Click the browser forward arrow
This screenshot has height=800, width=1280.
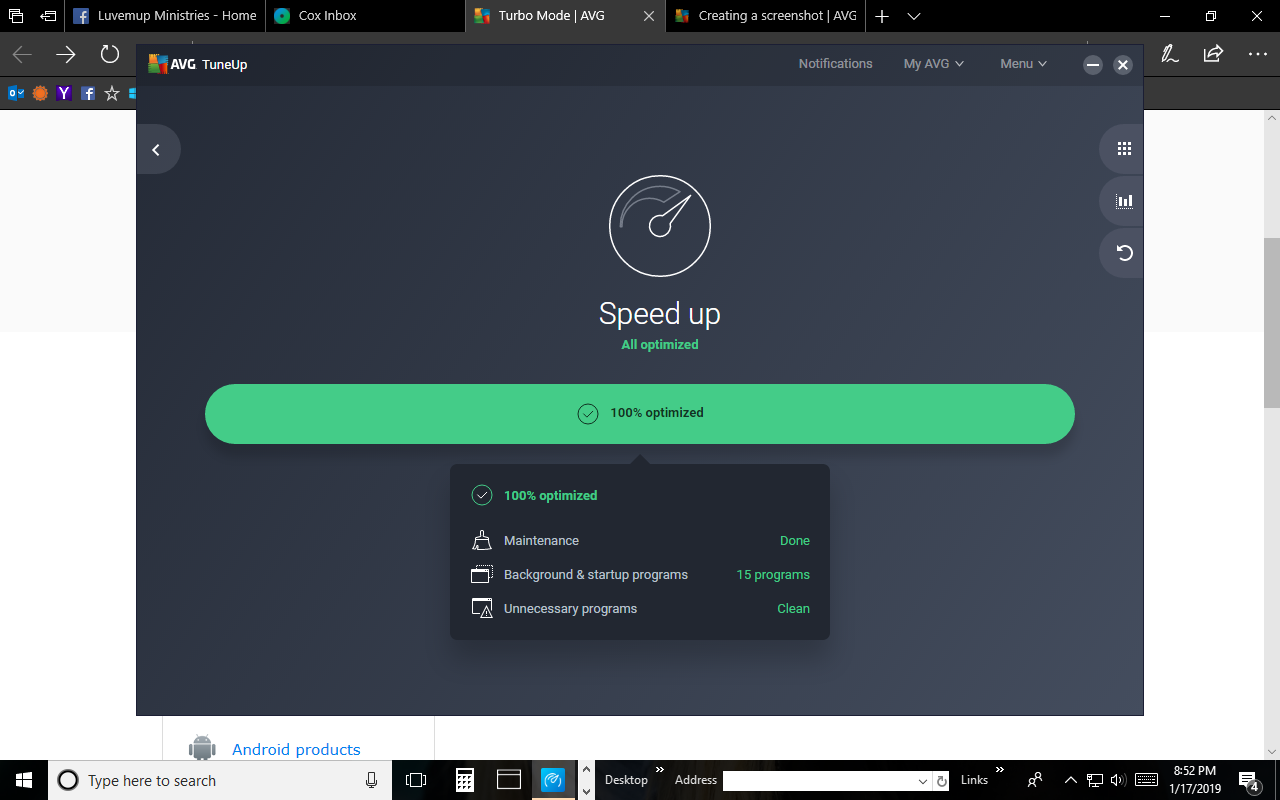(x=66, y=54)
